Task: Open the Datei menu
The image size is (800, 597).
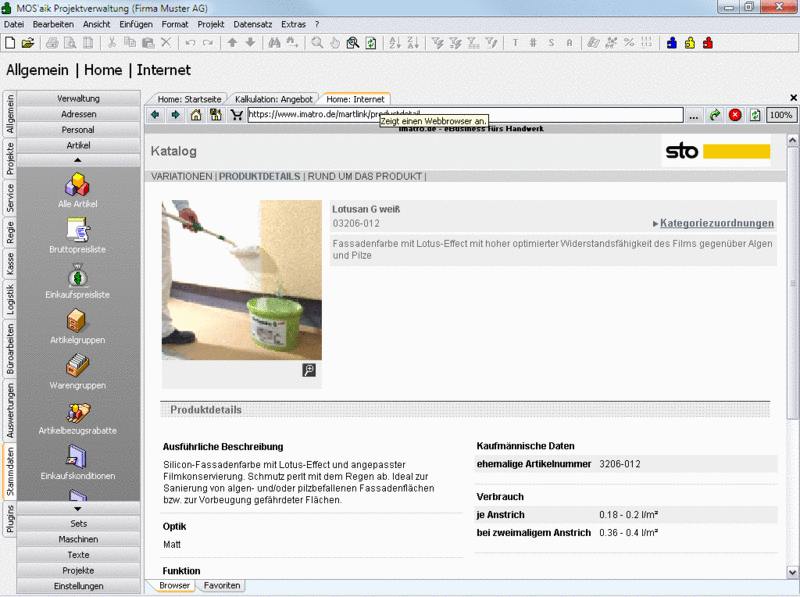Action: pos(14,24)
